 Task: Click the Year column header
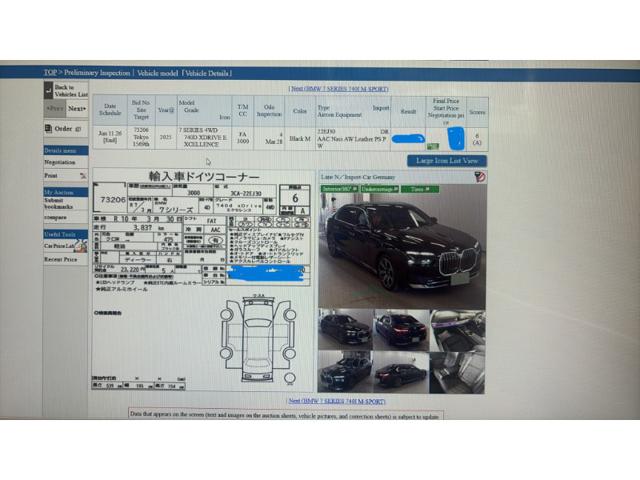click(166, 110)
